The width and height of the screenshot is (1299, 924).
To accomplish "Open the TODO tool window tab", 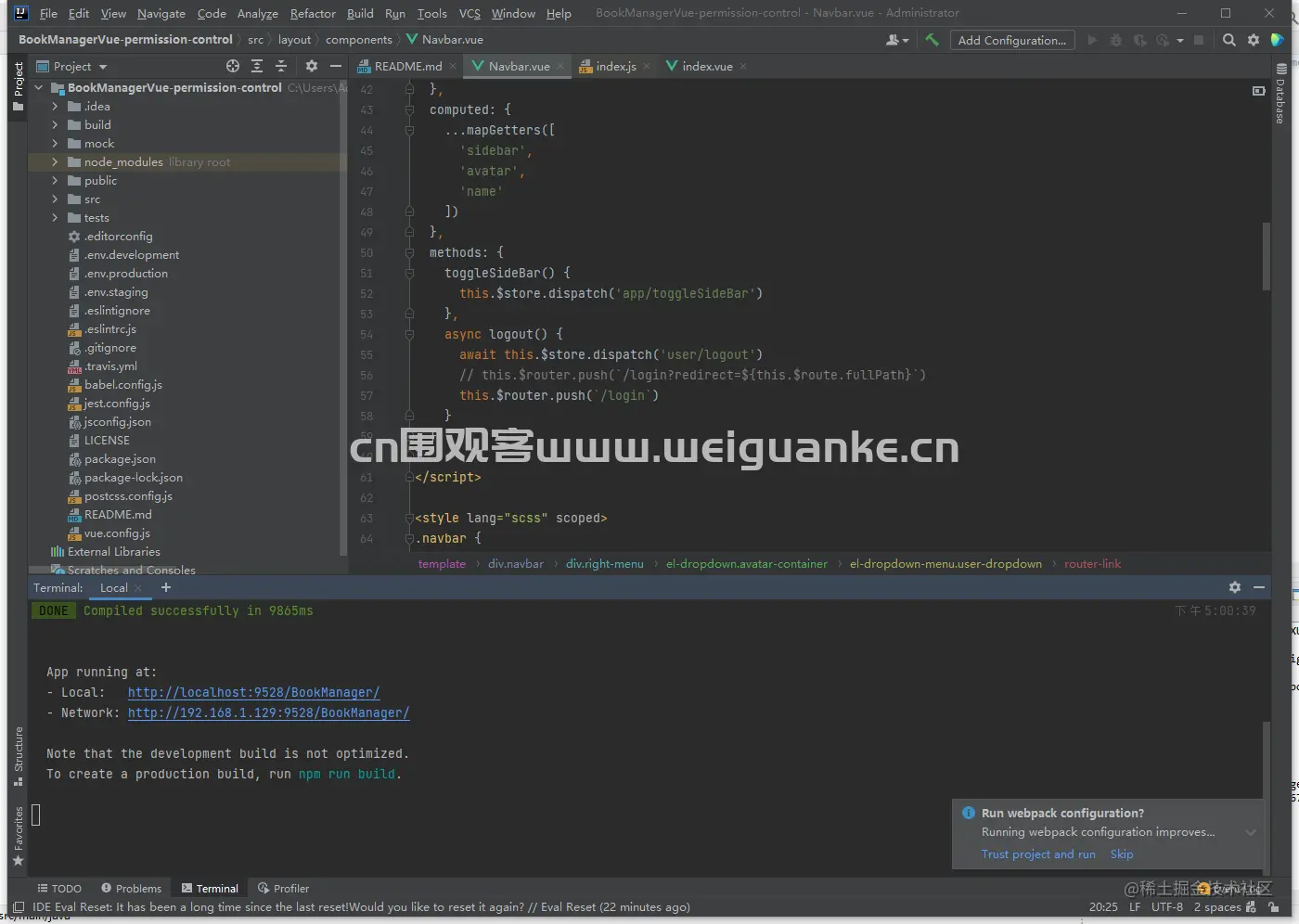I will click(59, 889).
